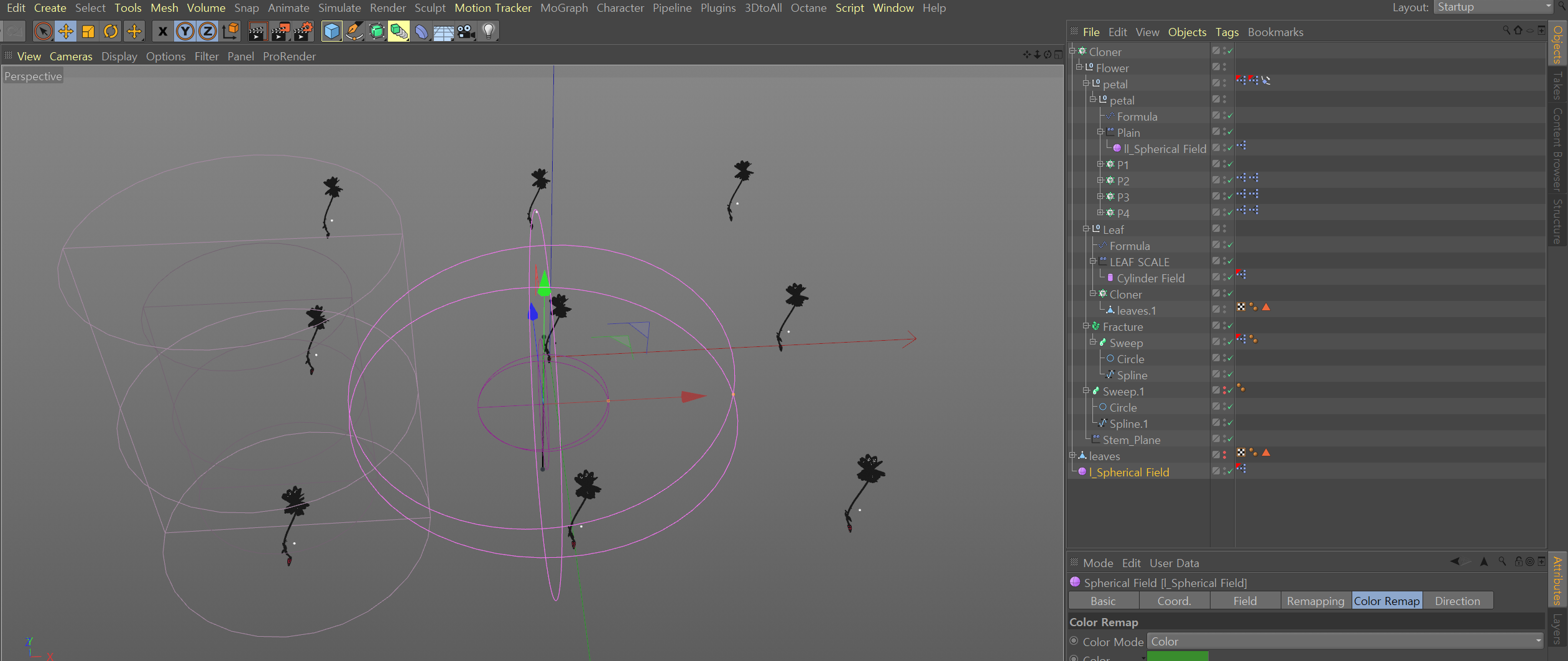Add a Light object

point(489,31)
